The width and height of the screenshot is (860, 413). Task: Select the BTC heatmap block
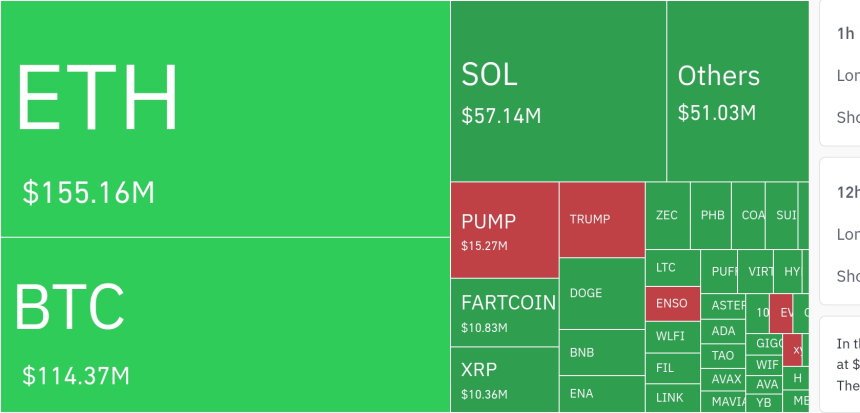pyautogui.click(x=225, y=325)
